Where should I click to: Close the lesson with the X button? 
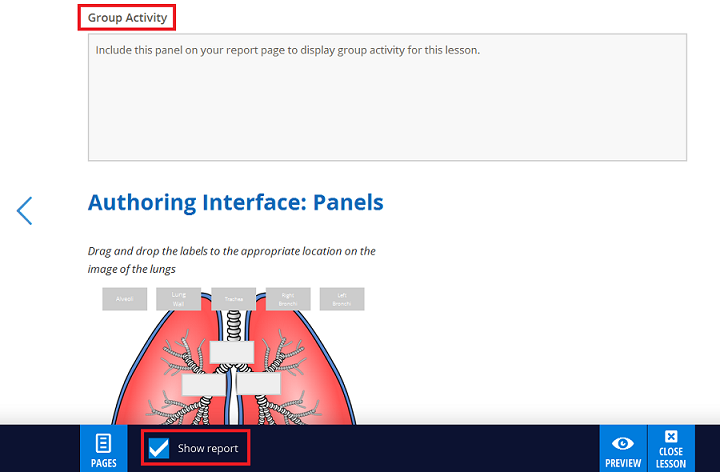pos(672,449)
